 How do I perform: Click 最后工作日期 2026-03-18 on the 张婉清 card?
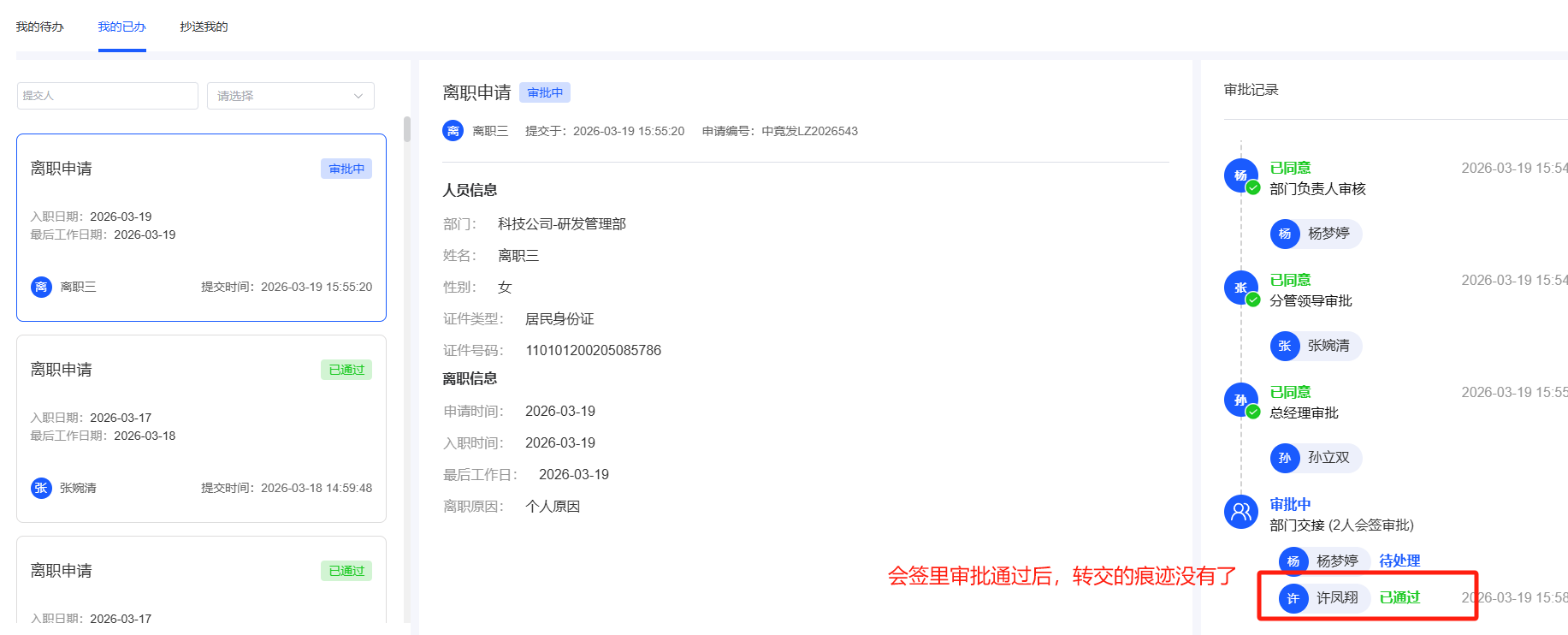click(103, 436)
